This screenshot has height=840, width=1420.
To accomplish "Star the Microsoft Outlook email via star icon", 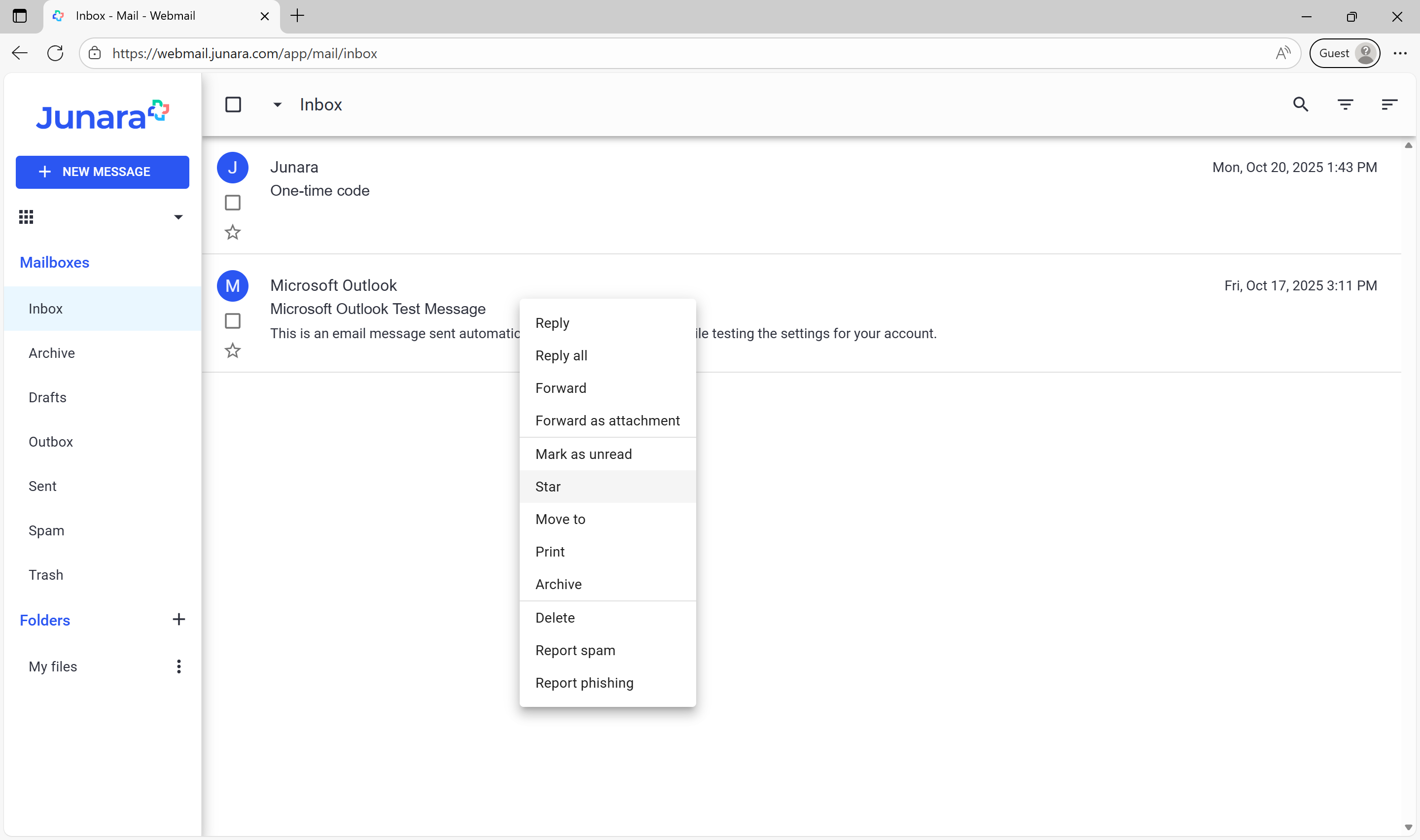I will click(233, 350).
